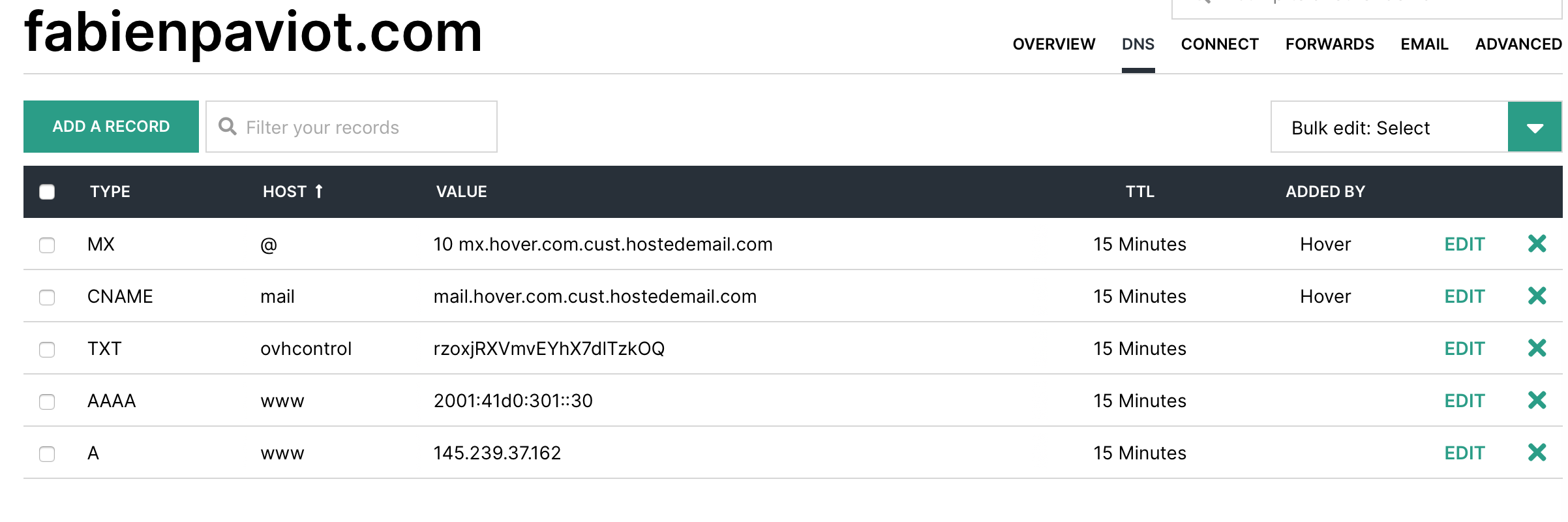
Task: Switch to the OVERVIEW tab
Action: coord(1053,44)
